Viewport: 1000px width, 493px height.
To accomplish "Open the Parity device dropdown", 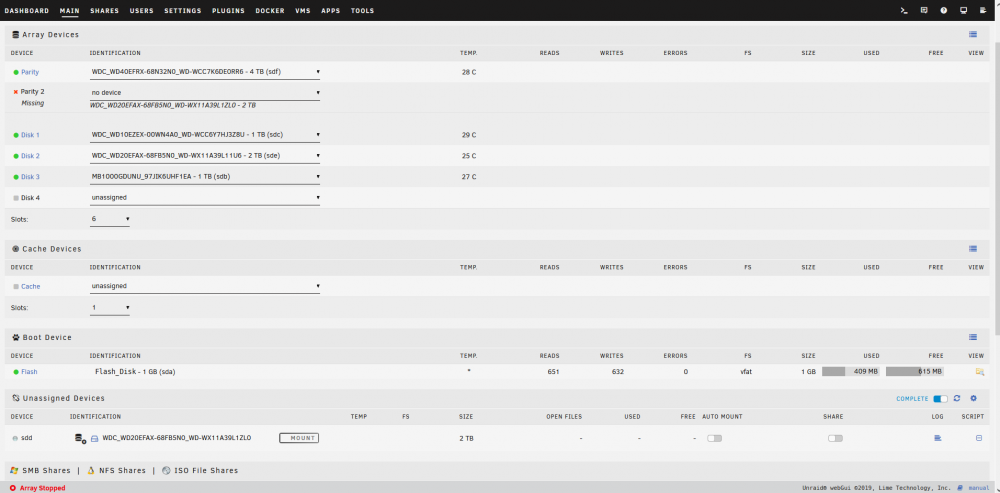I will 205,72.
